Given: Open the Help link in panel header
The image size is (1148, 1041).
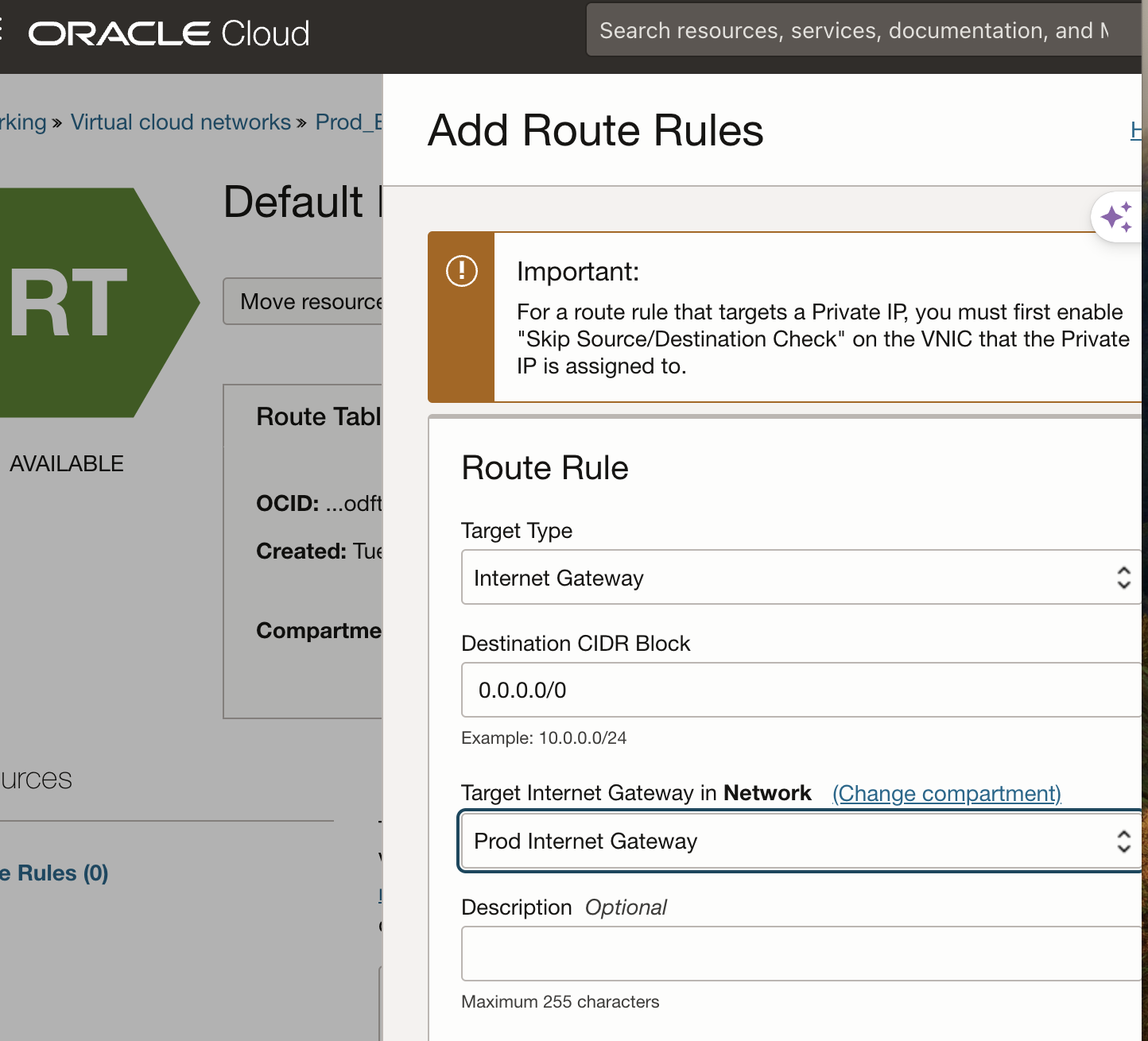Looking at the screenshot, I should 1136,130.
